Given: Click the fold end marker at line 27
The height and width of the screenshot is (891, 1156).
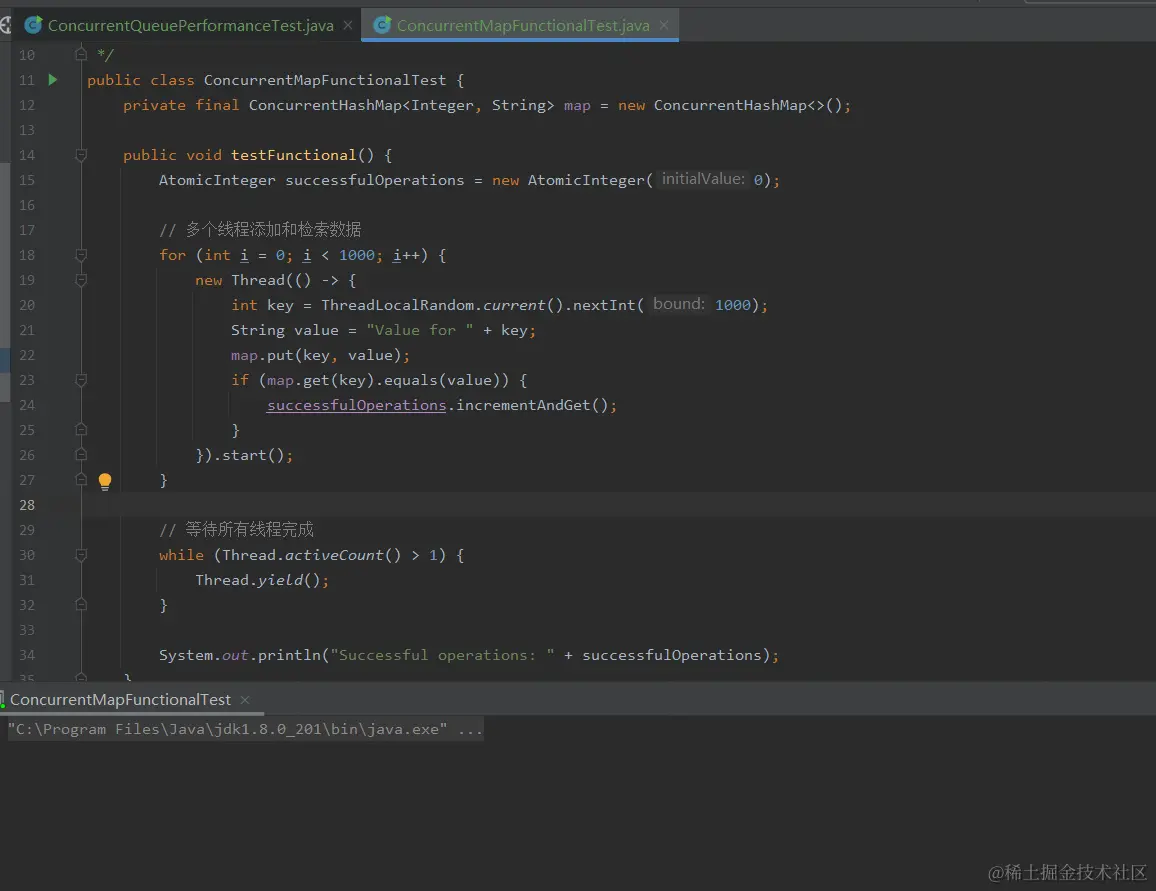Looking at the screenshot, I should (x=81, y=479).
